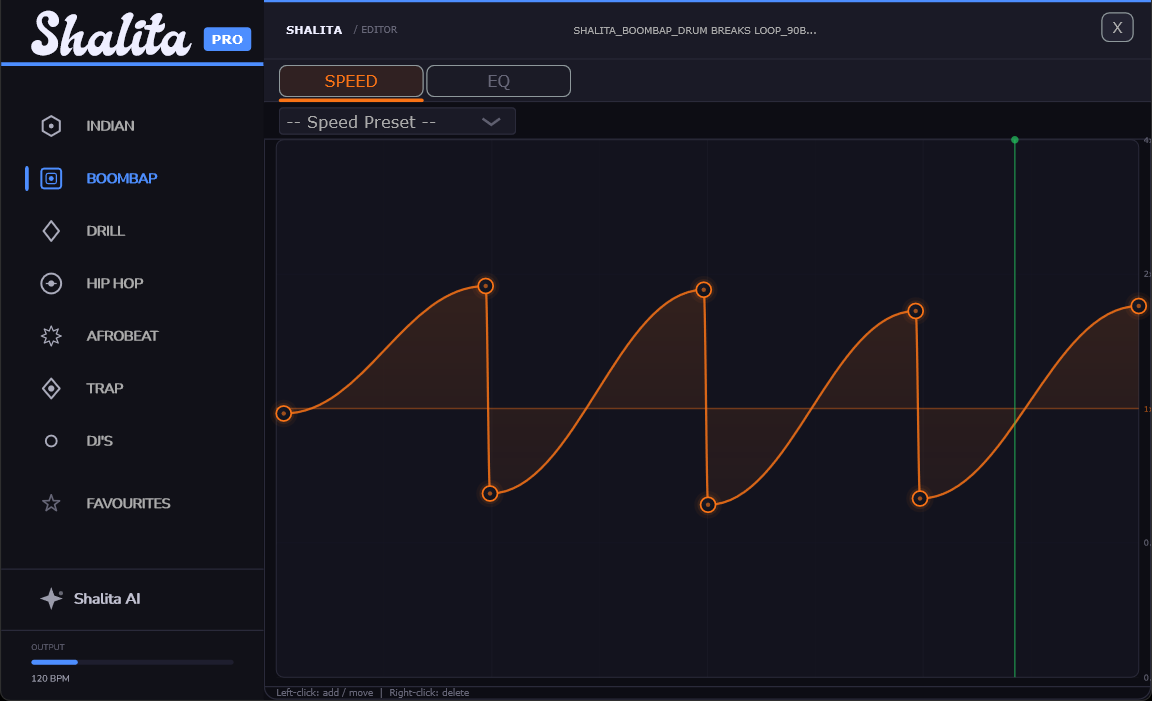Click the Hip Hop circle icon
The image size is (1152, 701).
point(51,284)
